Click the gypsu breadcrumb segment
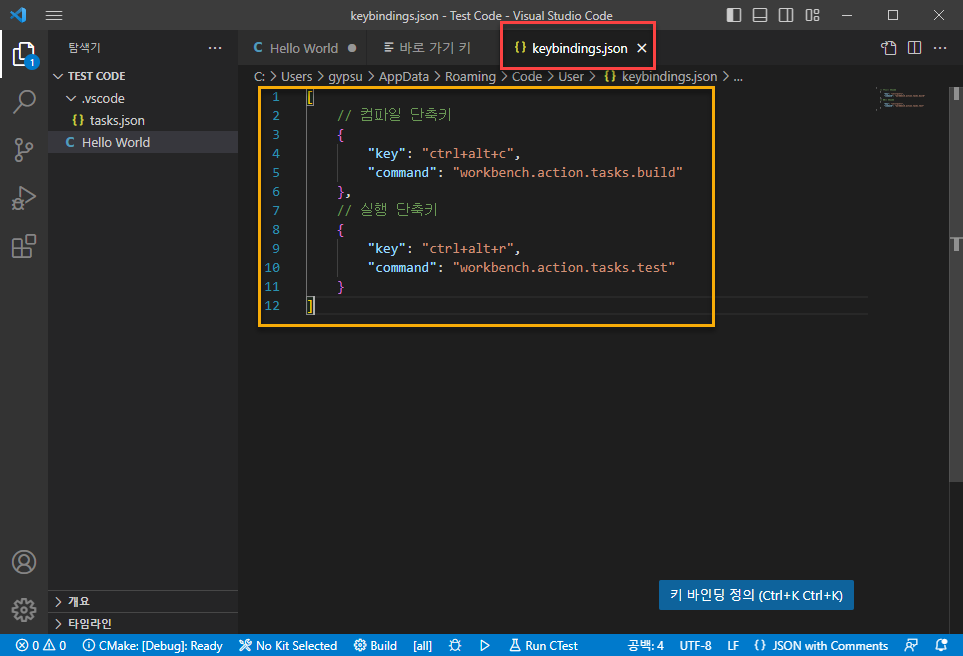 pyautogui.click(x=345, y=77)
